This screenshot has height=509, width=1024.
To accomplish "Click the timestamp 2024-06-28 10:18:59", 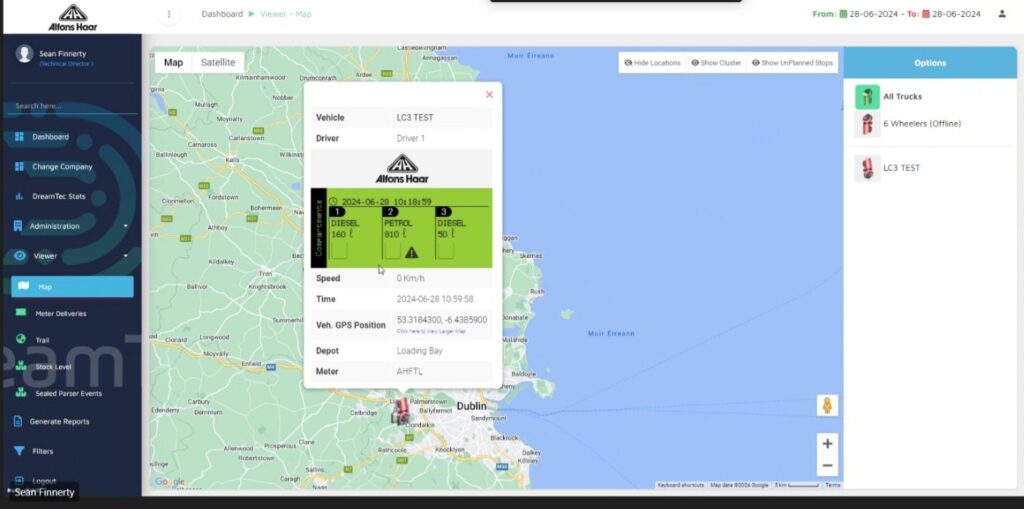I will pyautogui.click(x=387, y=202).
